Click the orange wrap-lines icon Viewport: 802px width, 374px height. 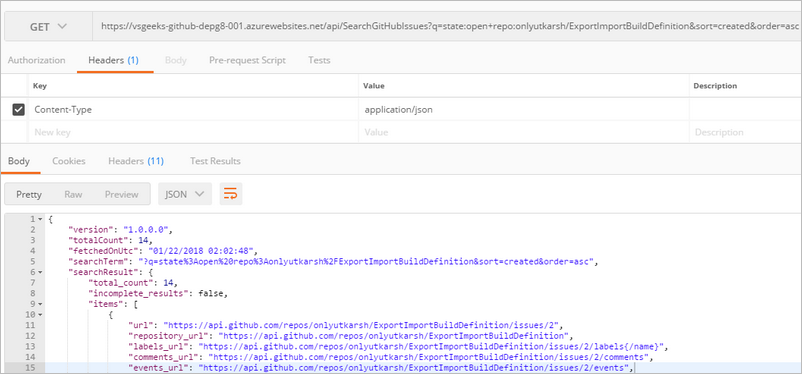231,194
